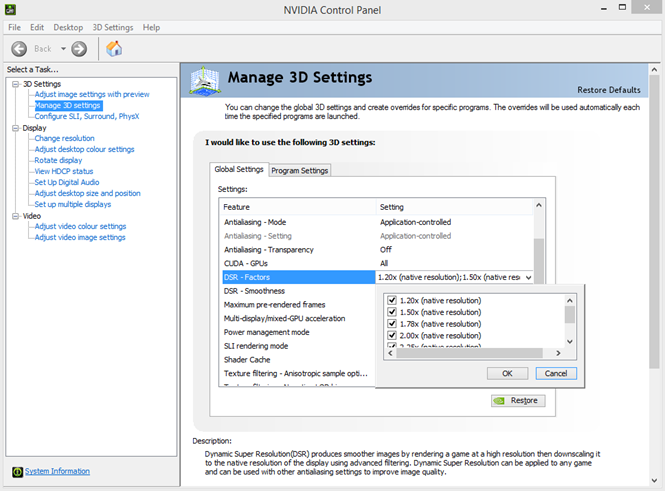Open the System Information link

(57, 471)
